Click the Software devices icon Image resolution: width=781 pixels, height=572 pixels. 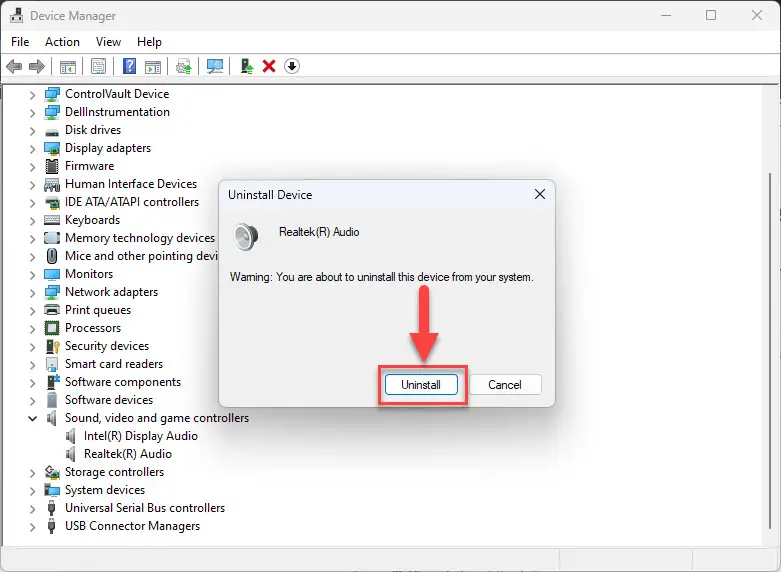[x=52, y=400]
